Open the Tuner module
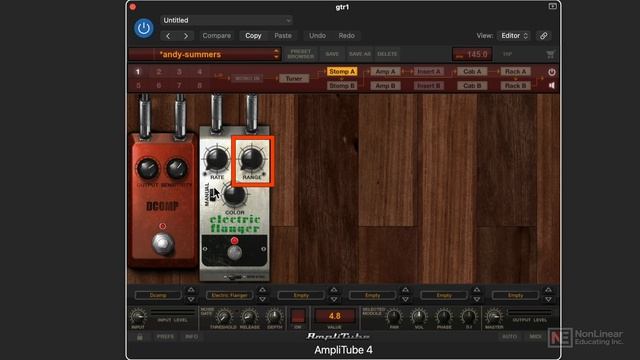The image size is (640, 360). tap(294, 78)
